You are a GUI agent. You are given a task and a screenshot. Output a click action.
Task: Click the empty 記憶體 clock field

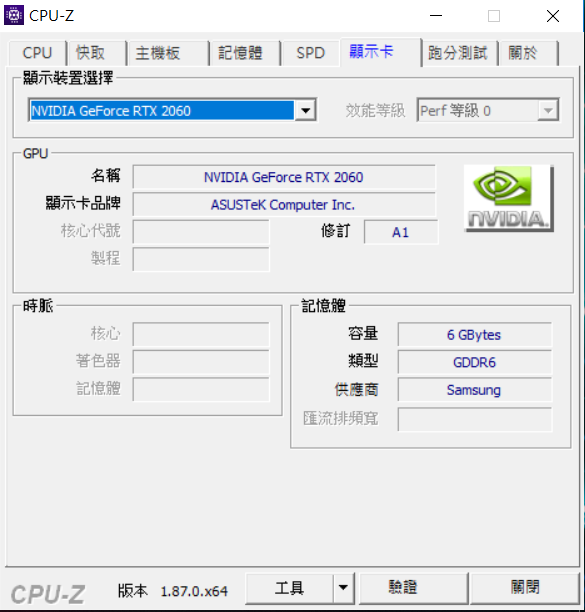coord(201,390)
